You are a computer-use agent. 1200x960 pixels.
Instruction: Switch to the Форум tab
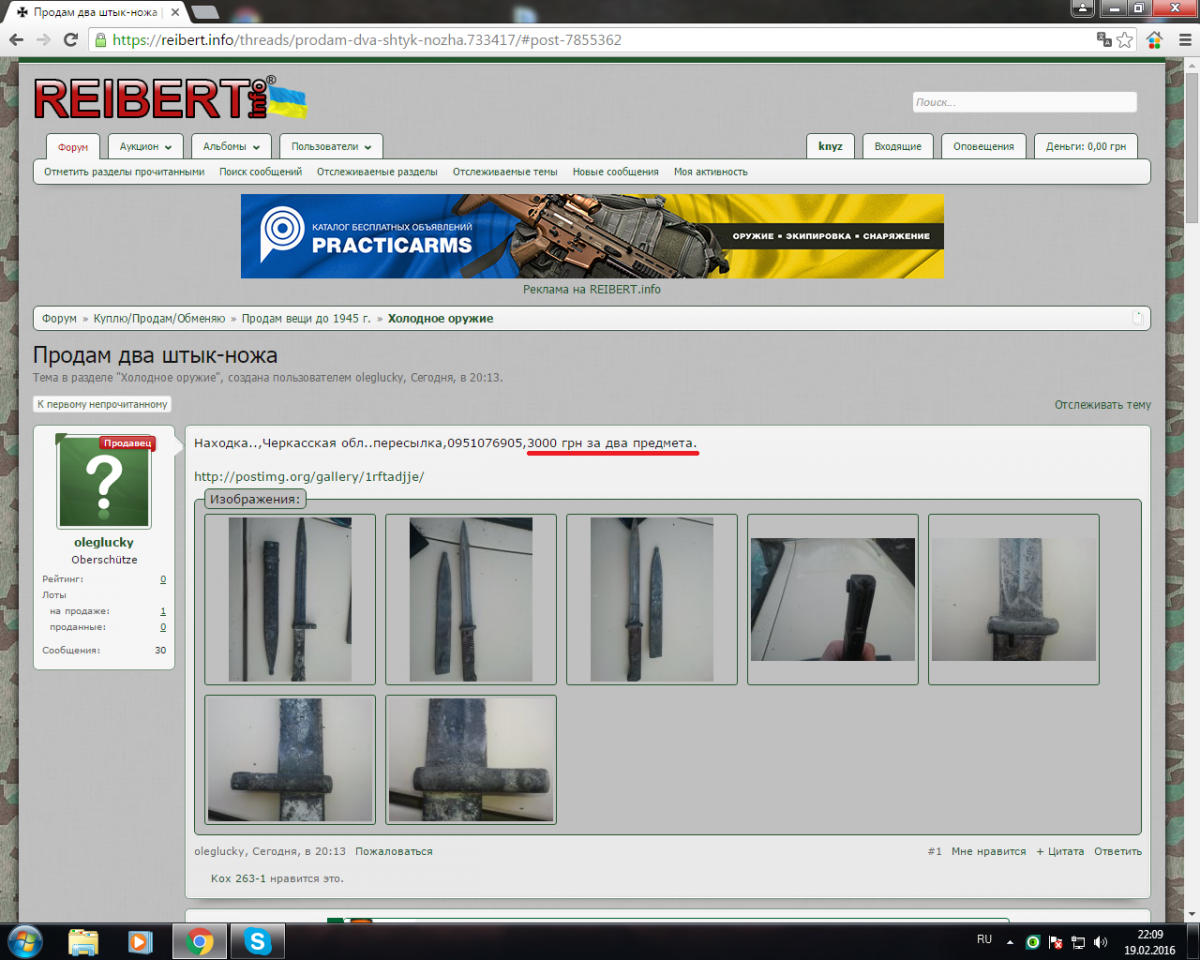tap(73, 147)
